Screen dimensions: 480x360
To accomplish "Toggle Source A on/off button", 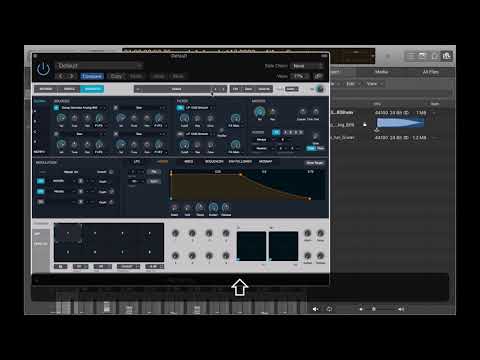I will 56,108.
